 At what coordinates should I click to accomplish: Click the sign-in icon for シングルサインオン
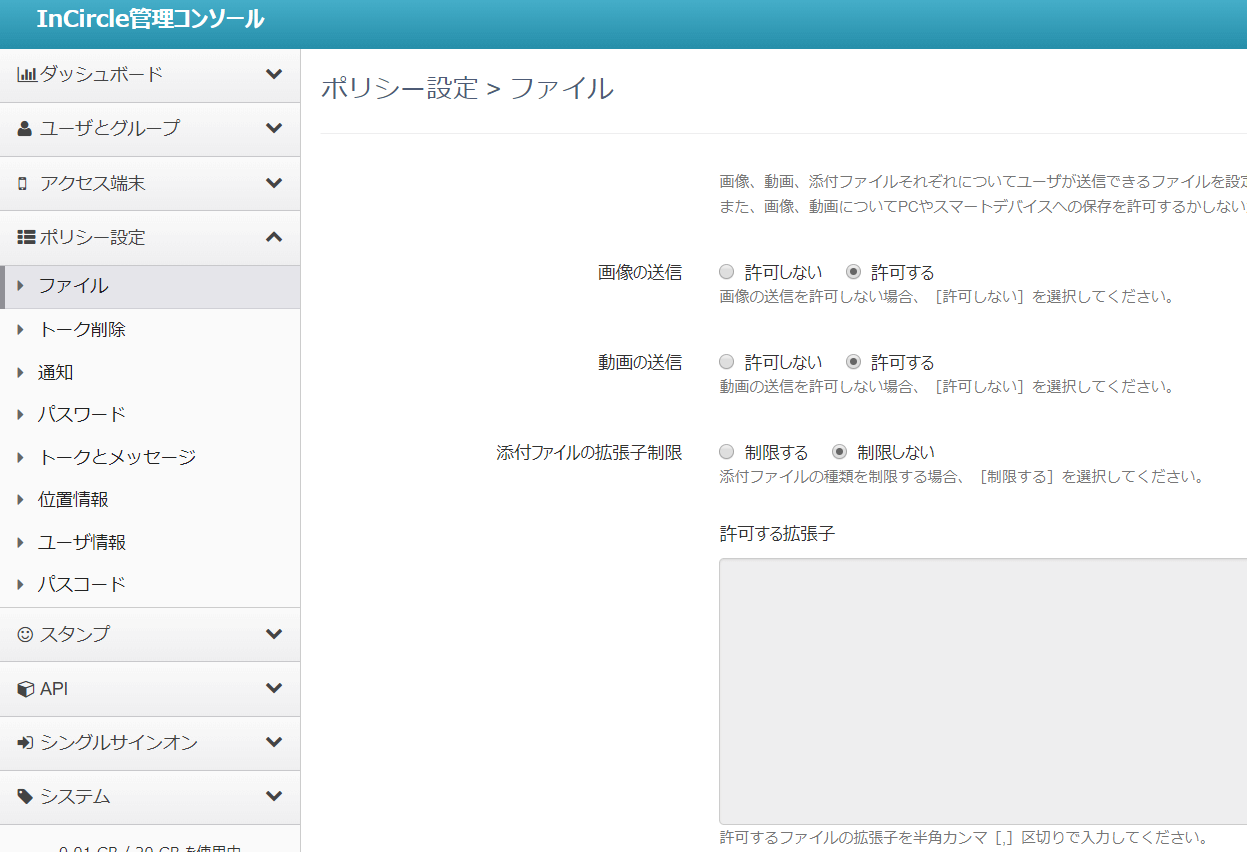(26, 743)
